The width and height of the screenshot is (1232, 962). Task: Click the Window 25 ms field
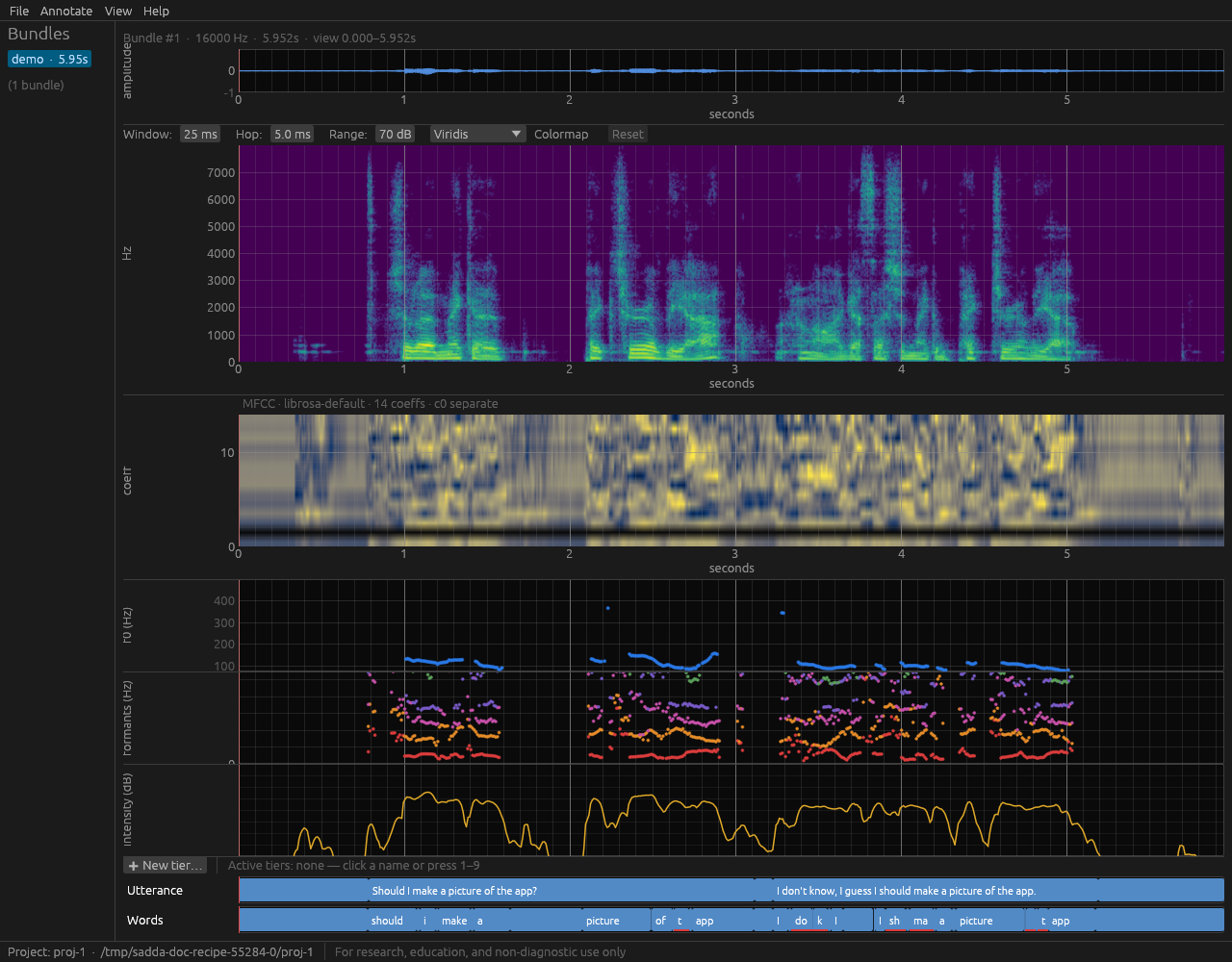pyautogui.click(x=200, y=134)
